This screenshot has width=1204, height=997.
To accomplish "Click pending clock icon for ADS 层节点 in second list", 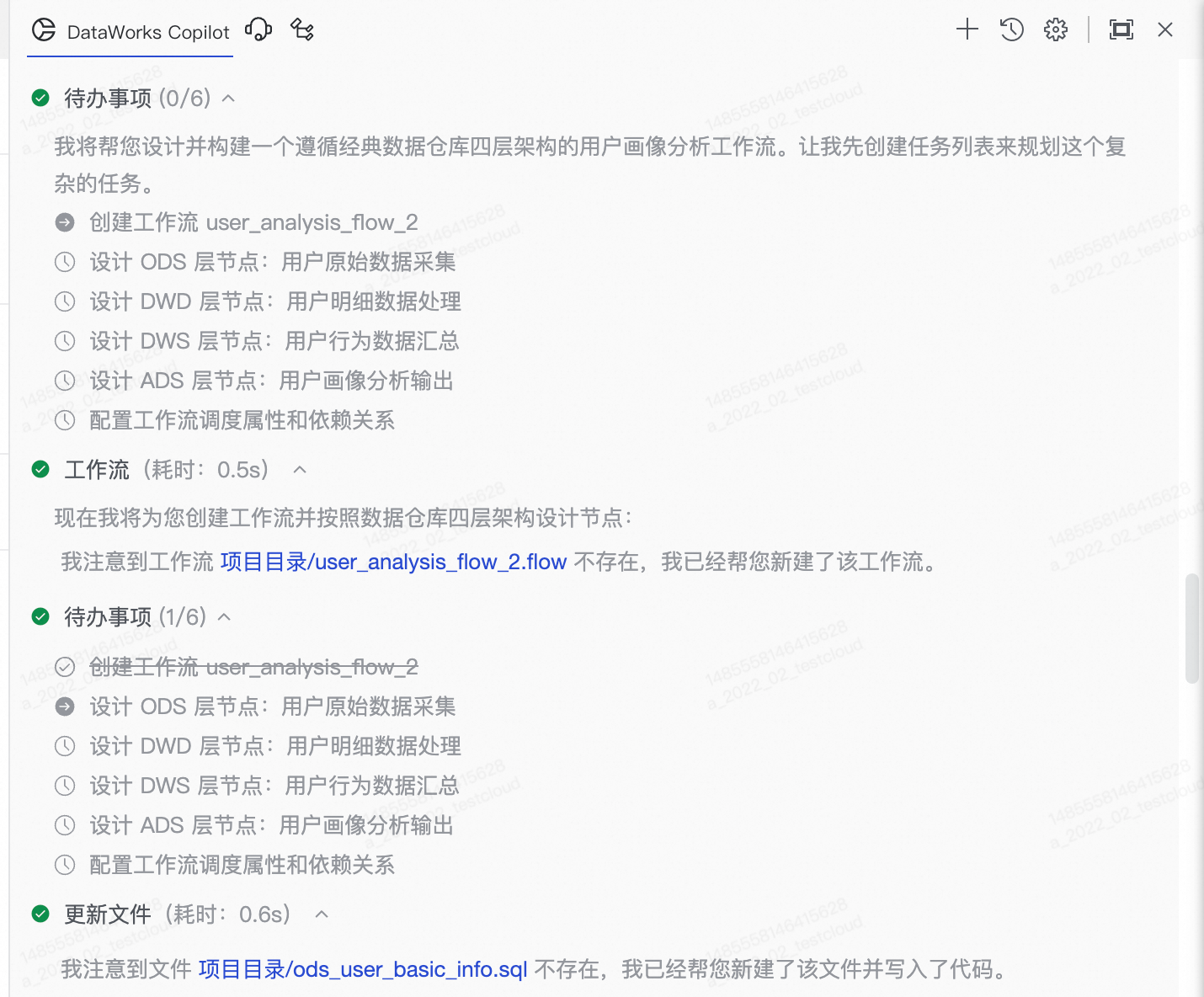I will (x=65, y=825).
